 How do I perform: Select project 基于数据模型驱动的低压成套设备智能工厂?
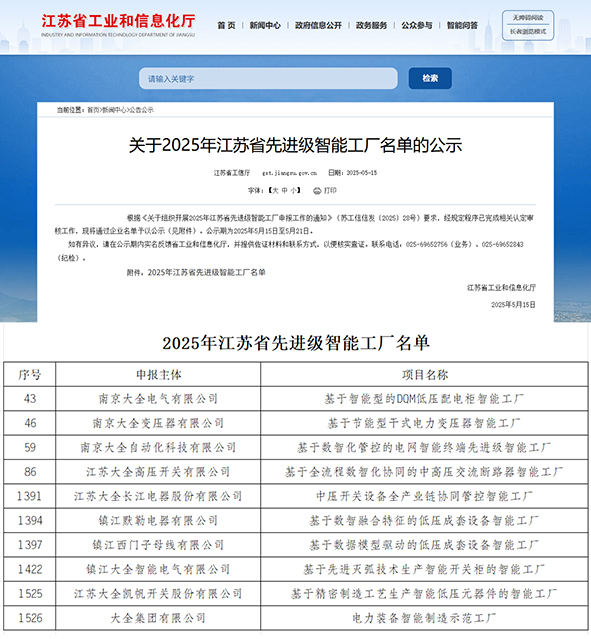pos(424,545)
